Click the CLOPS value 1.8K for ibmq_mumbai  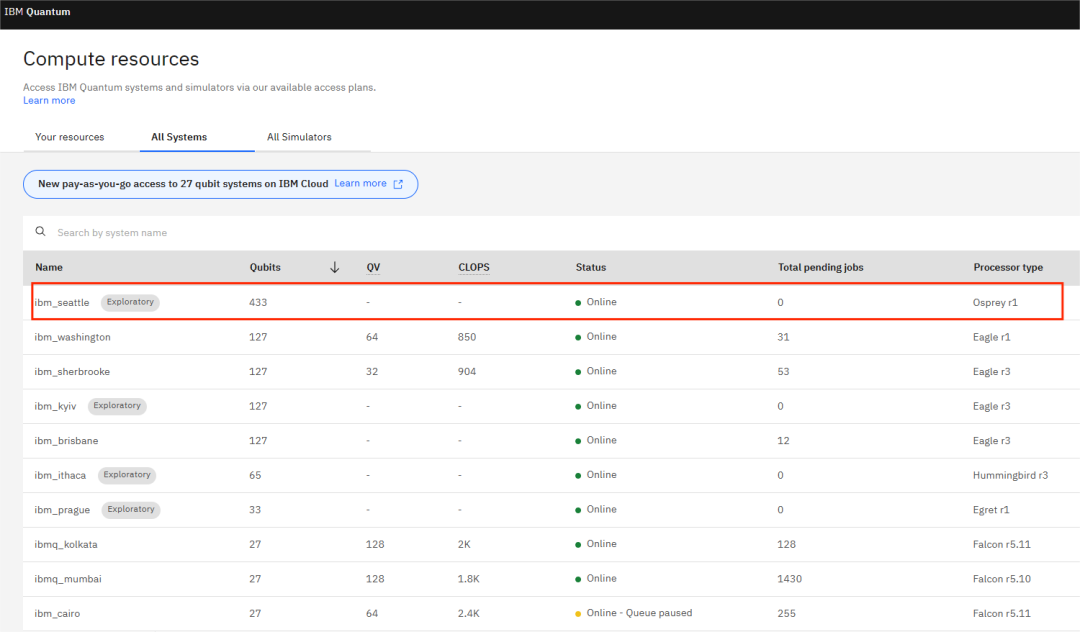(x=468, y=579)
